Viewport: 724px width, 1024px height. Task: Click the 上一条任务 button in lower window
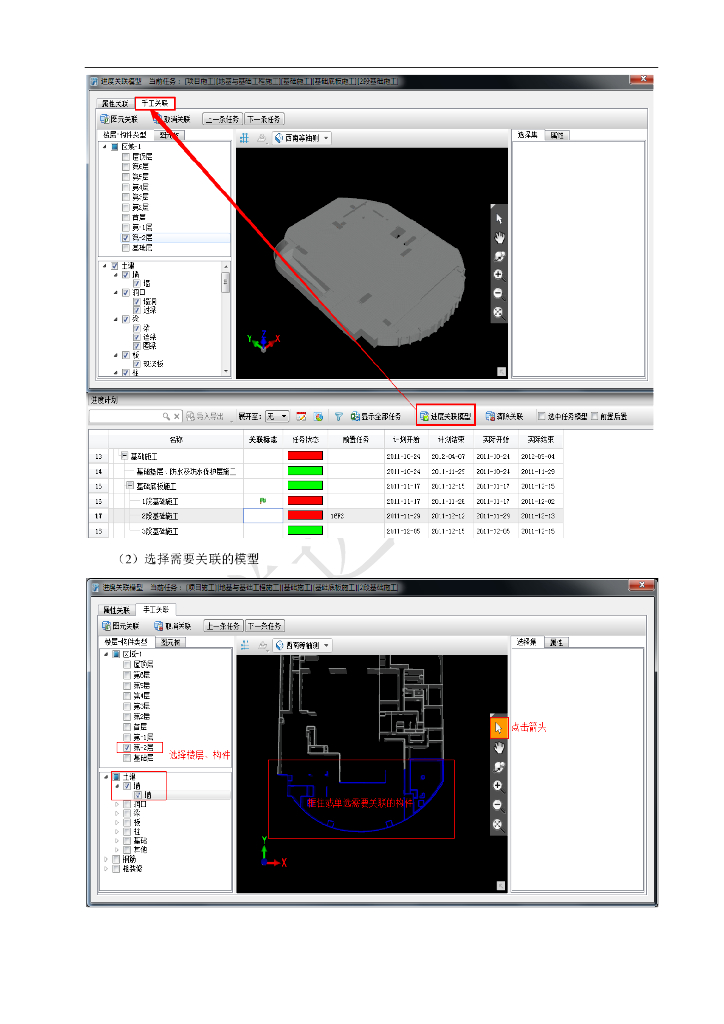point(222,626)
